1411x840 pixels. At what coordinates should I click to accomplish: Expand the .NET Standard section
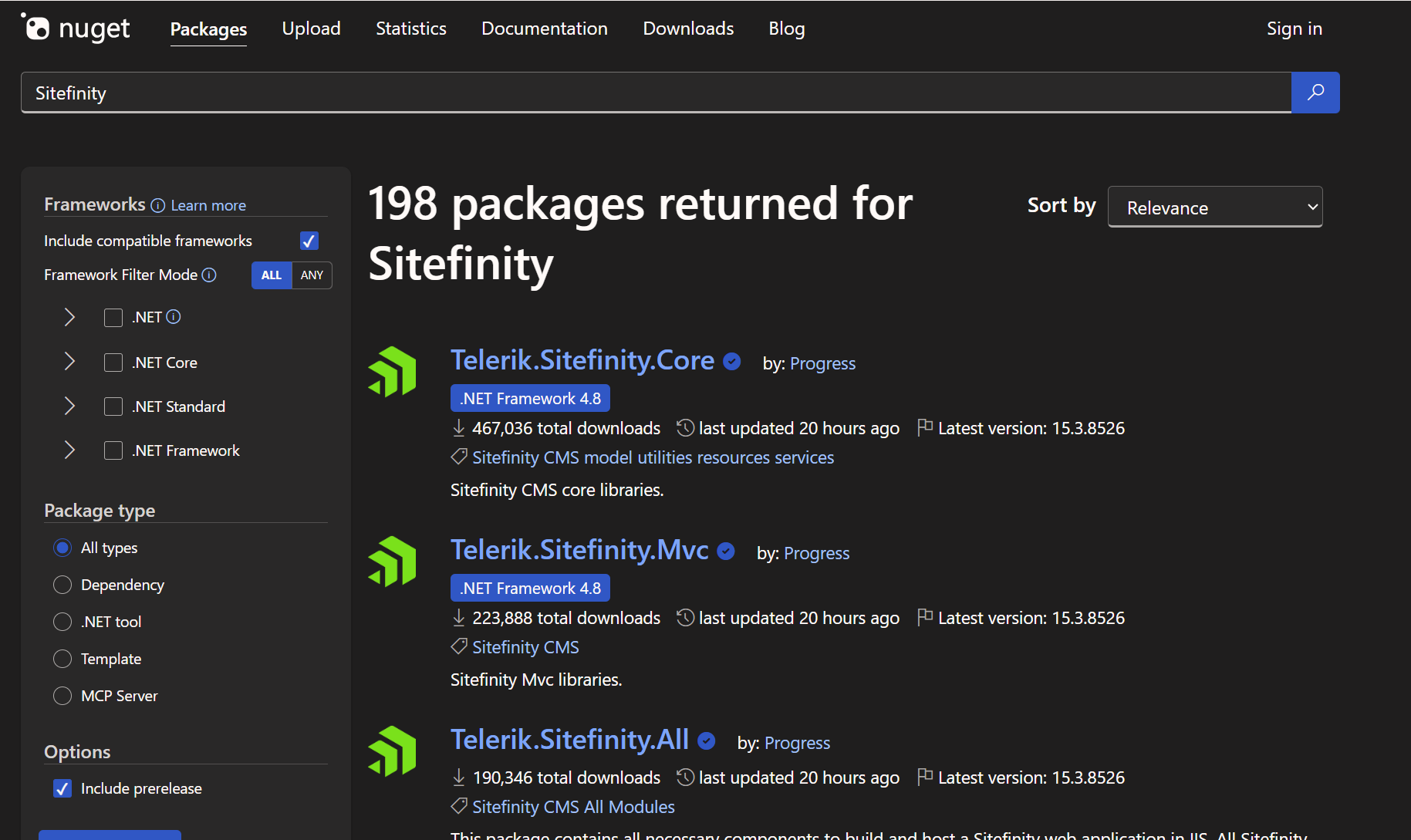click(x=69, y=406)
